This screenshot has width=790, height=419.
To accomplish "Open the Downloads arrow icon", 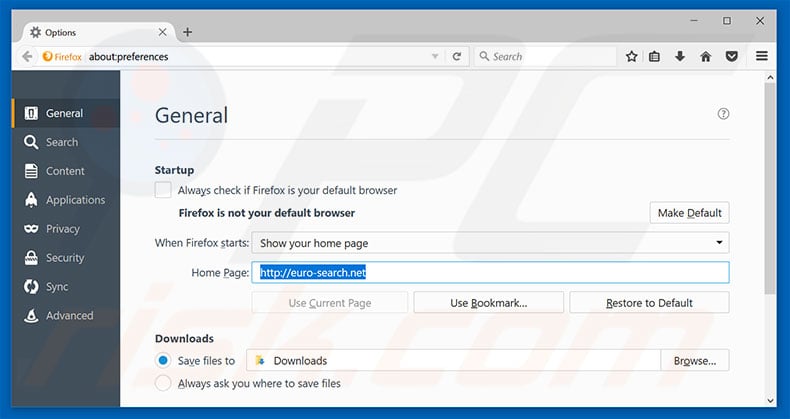I will (680, 56).
